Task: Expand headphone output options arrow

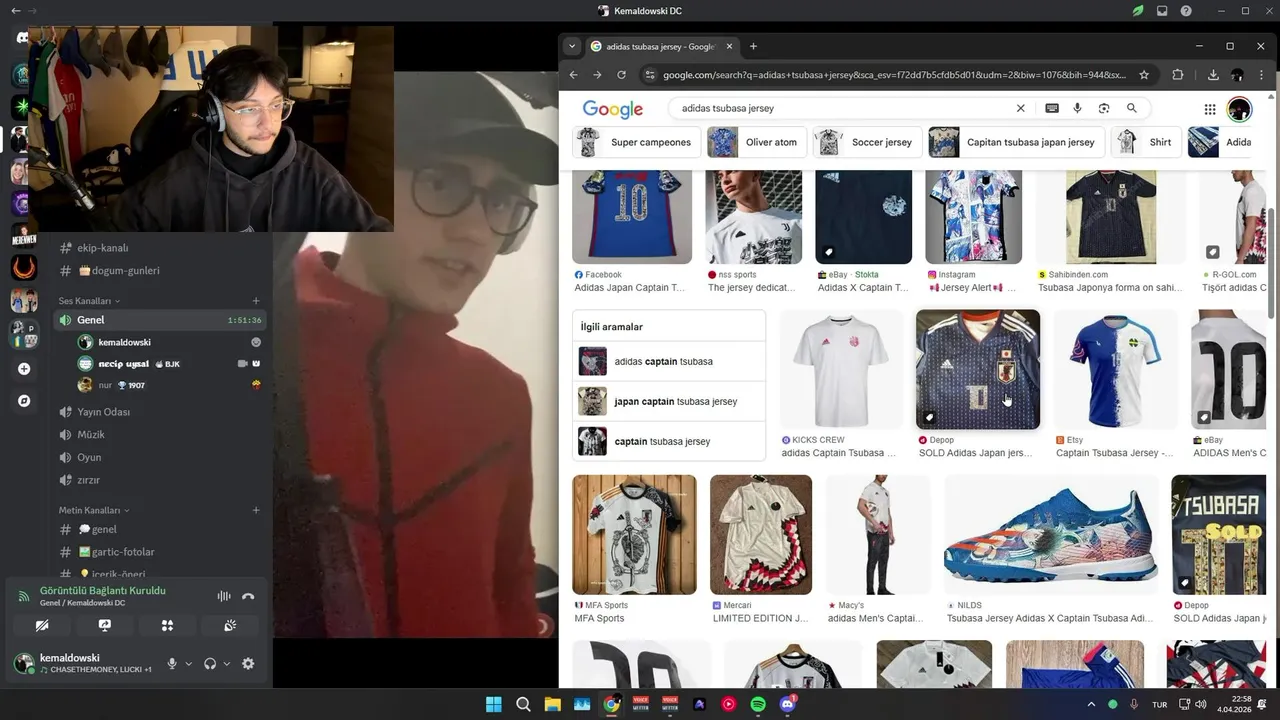Action: coord(226,663)
